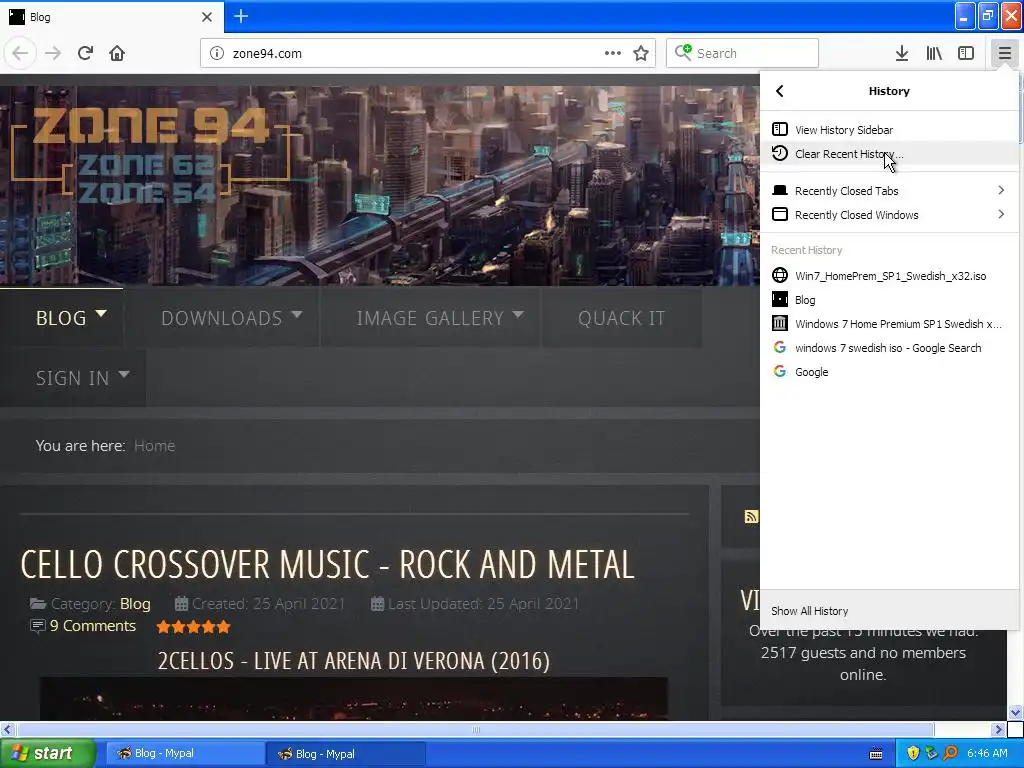
Task: Click the search engine magnifier icon
Action: tap(683, 52)
